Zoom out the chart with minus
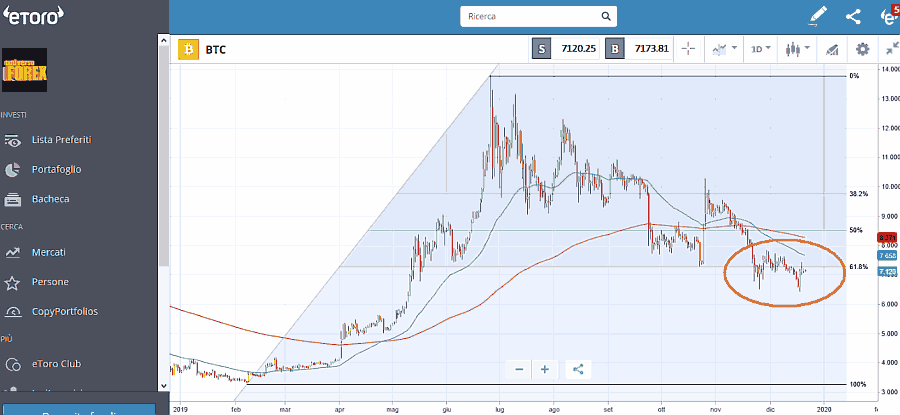 [520, 369]
